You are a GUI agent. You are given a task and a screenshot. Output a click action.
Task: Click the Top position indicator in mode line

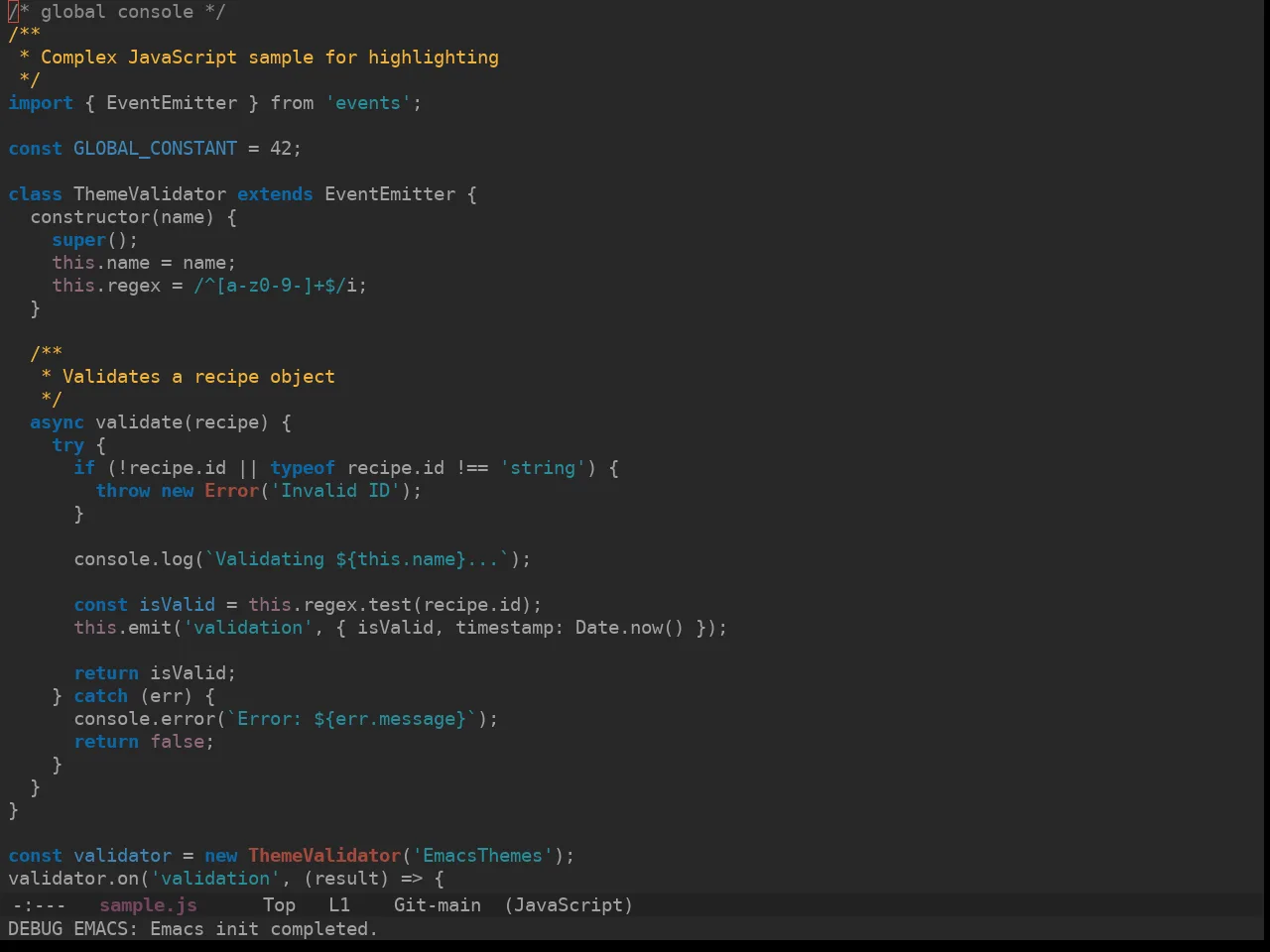(279, 905)
